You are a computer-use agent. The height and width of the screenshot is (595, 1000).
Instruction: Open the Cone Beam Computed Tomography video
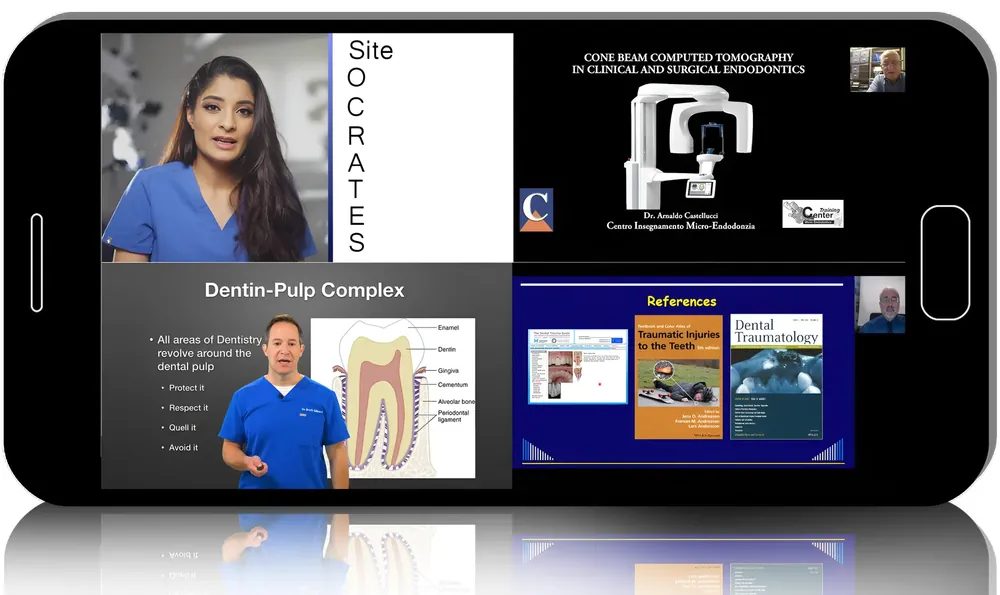709,147
